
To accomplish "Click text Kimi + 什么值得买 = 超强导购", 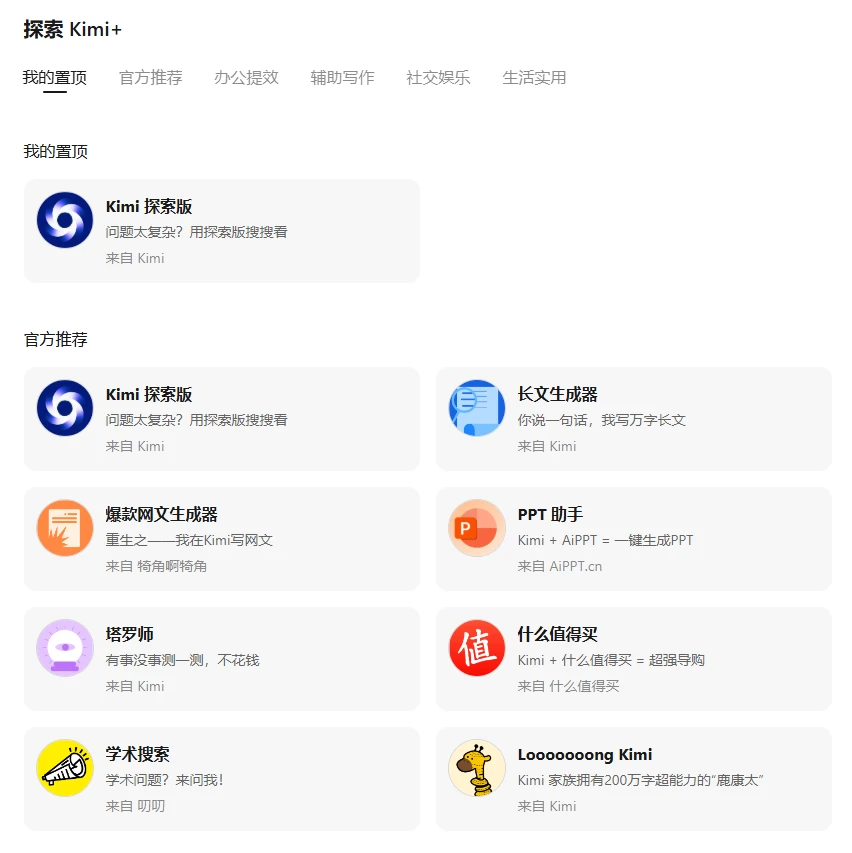I will (611, 660).
